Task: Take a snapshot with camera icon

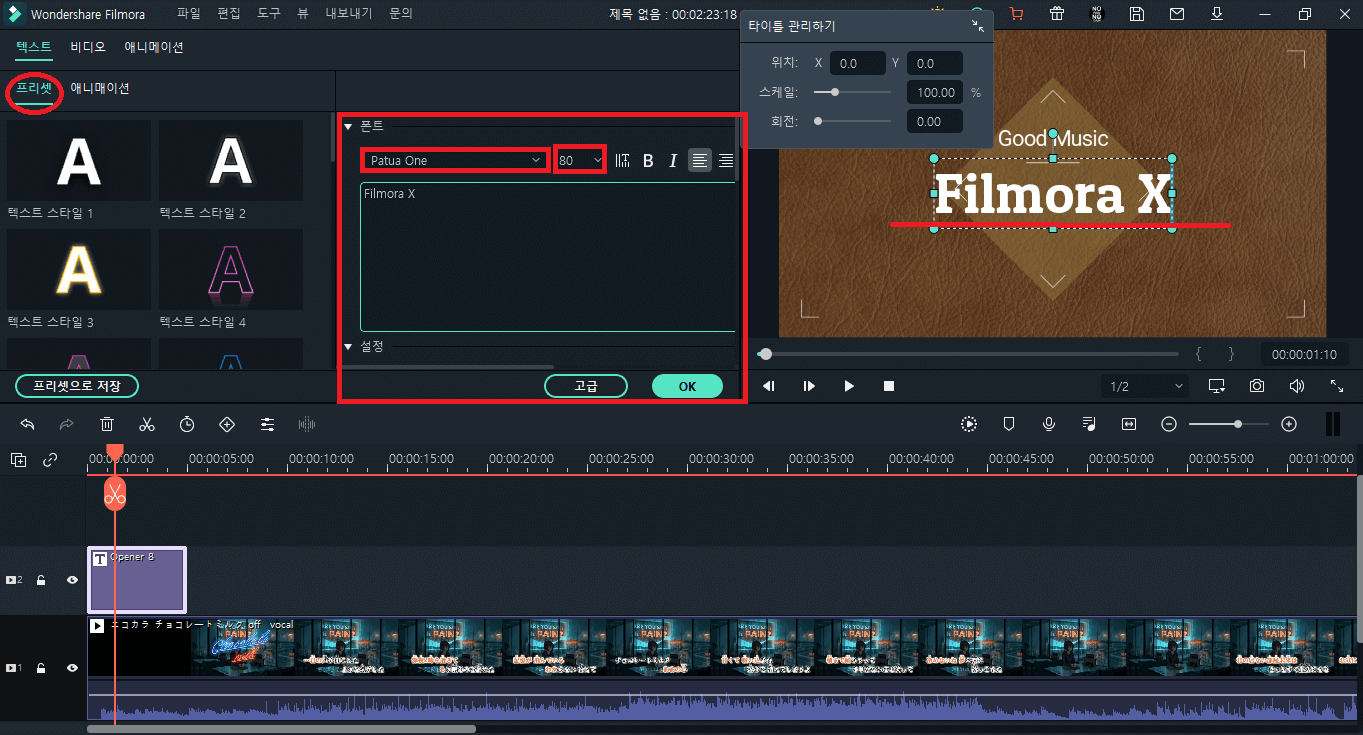Action: pyautogui.click(x=1256, y=386)
